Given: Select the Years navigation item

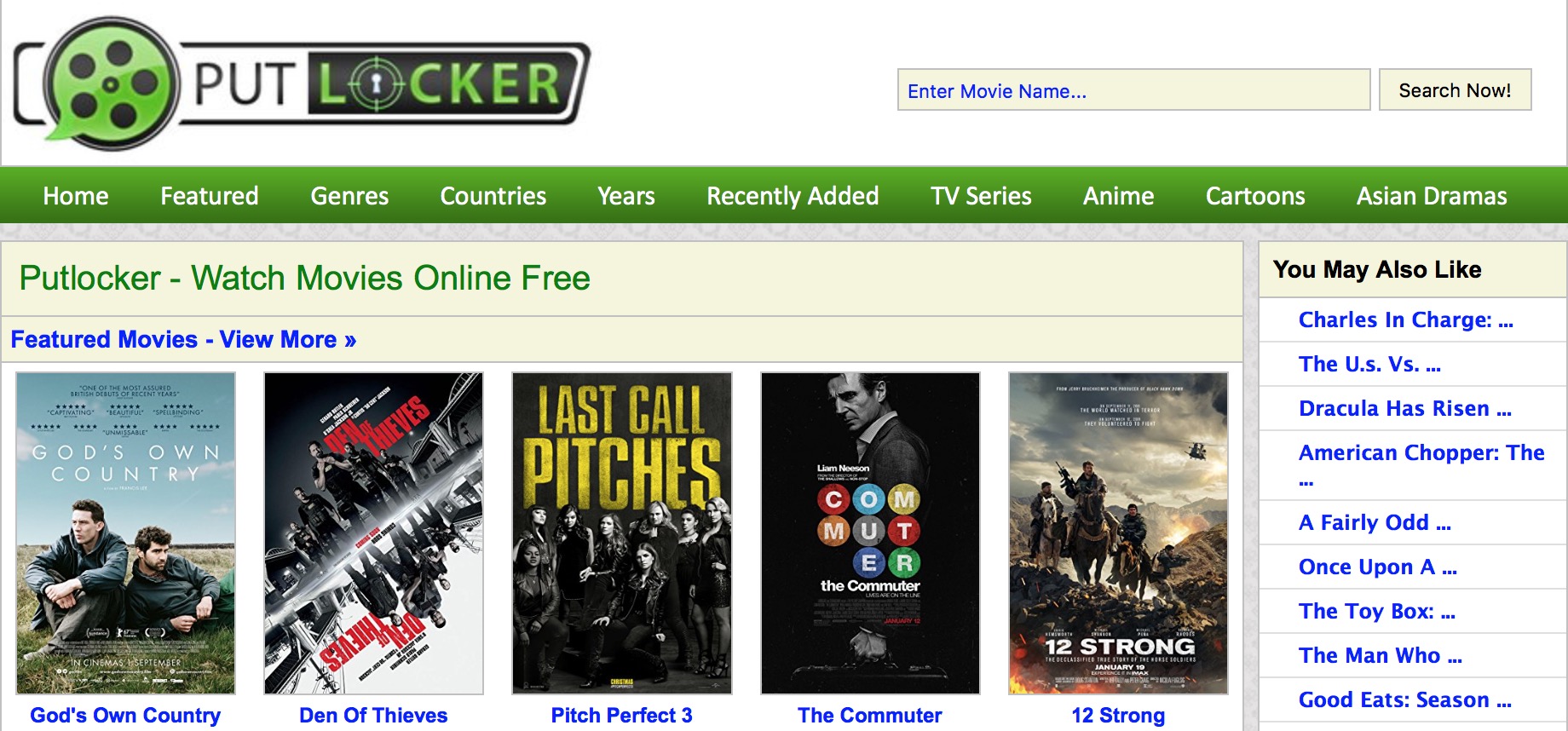Looking at the screenshot, I should click(x=626, y=196).
